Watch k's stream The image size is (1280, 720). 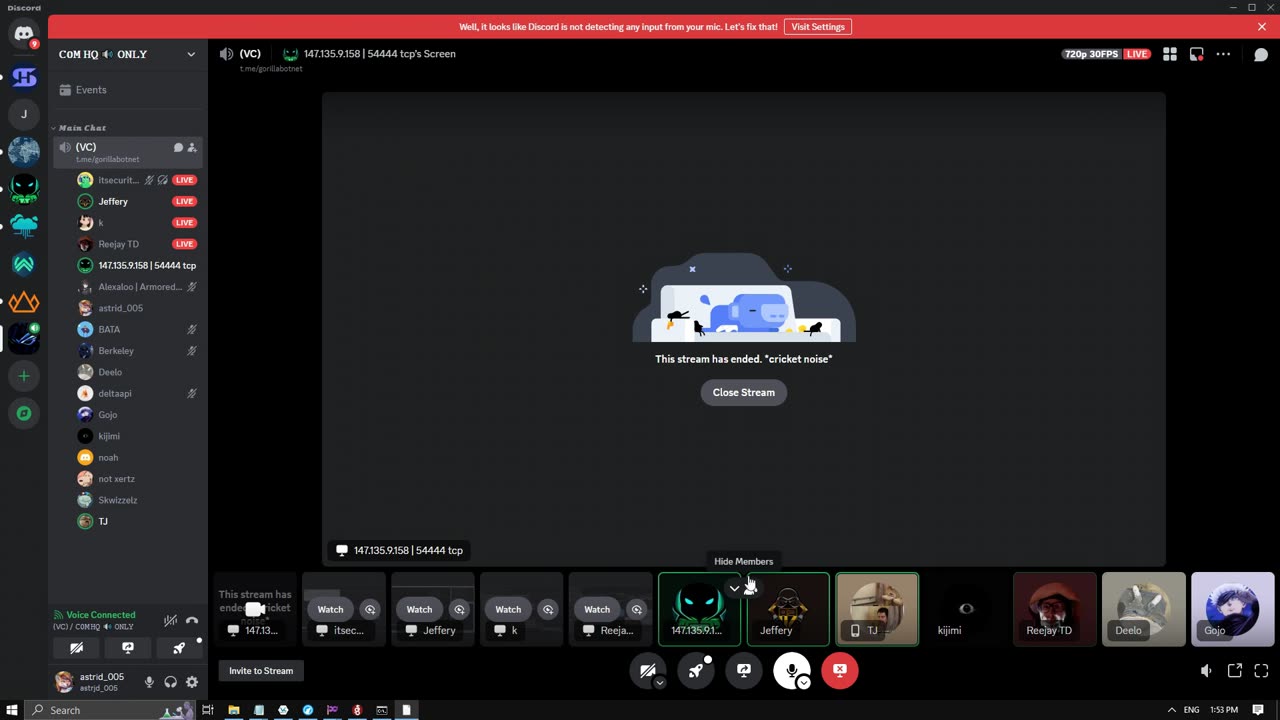(508, 609)
